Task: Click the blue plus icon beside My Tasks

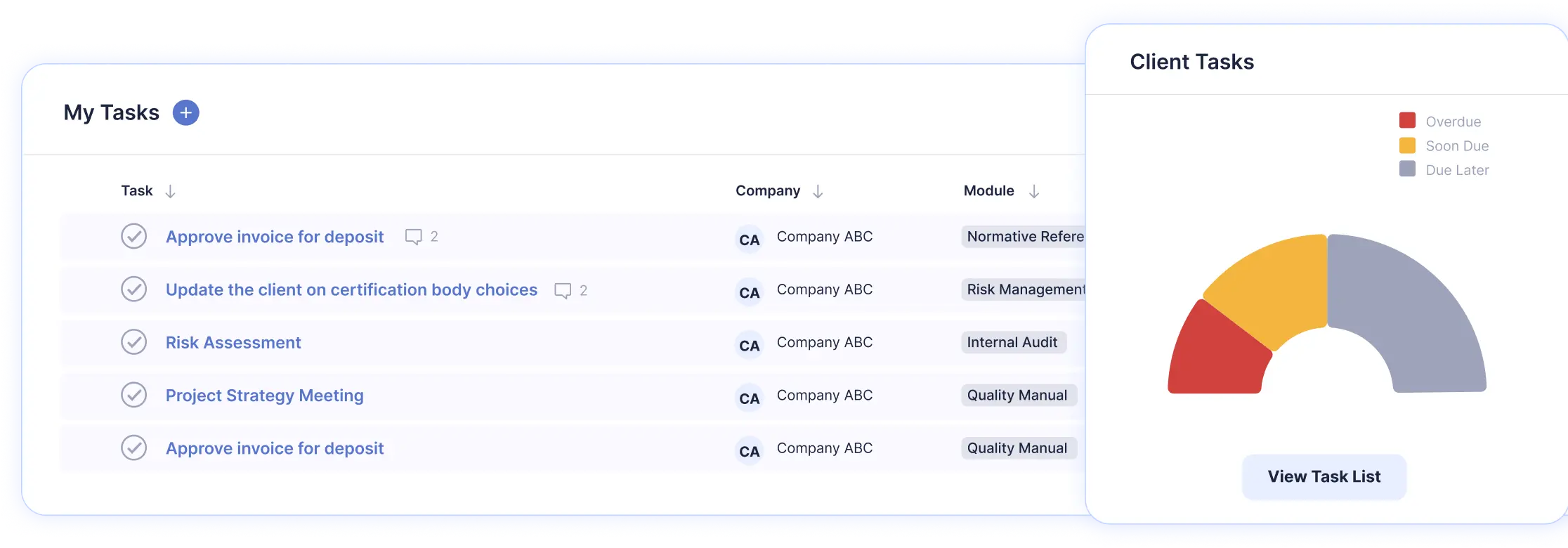Action: point(185,113)
